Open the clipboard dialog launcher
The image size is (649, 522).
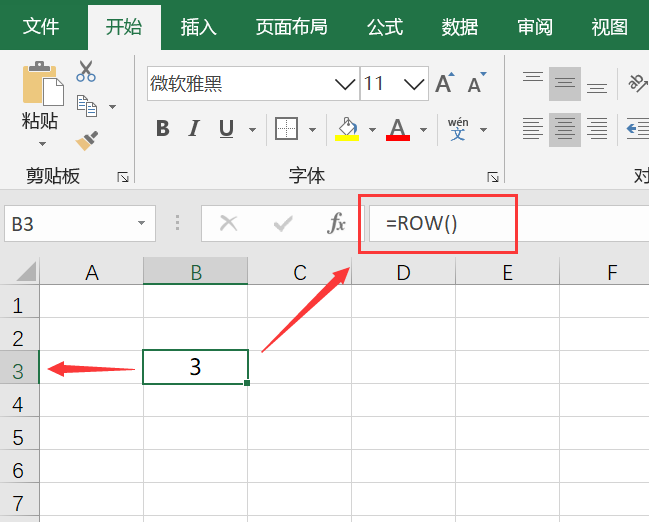pos(123,177)
